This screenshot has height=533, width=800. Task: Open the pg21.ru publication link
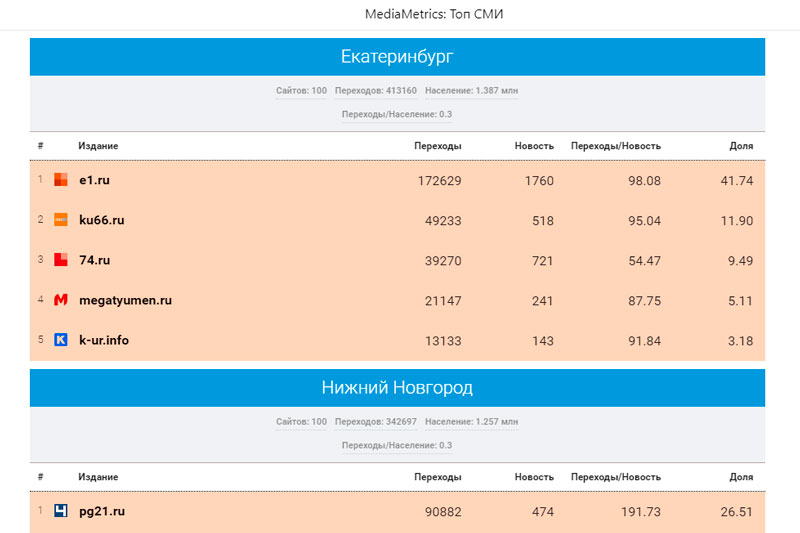(x=102, y=511)
